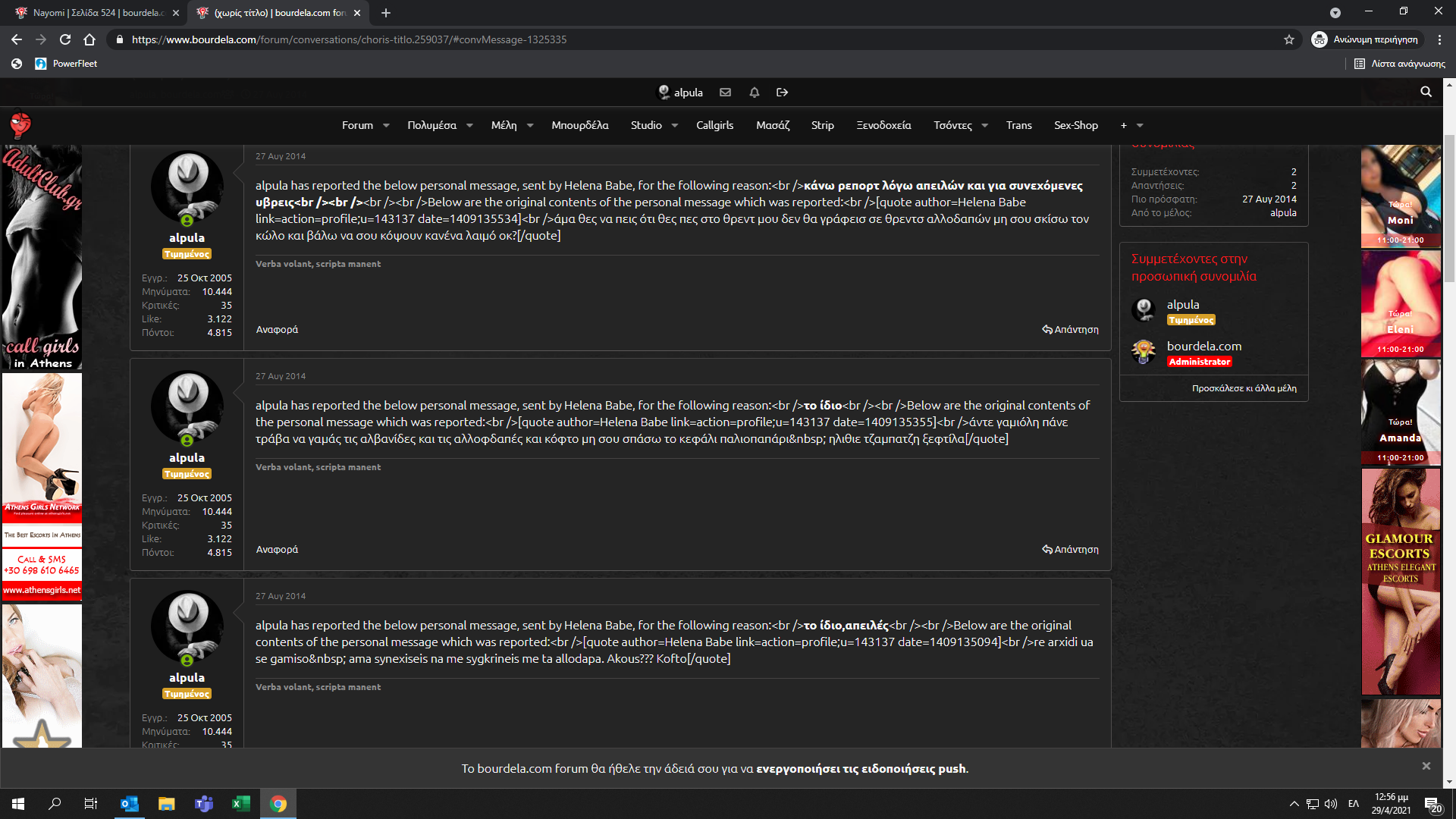
Task: Open taskbar search
Action: point(55,804)
